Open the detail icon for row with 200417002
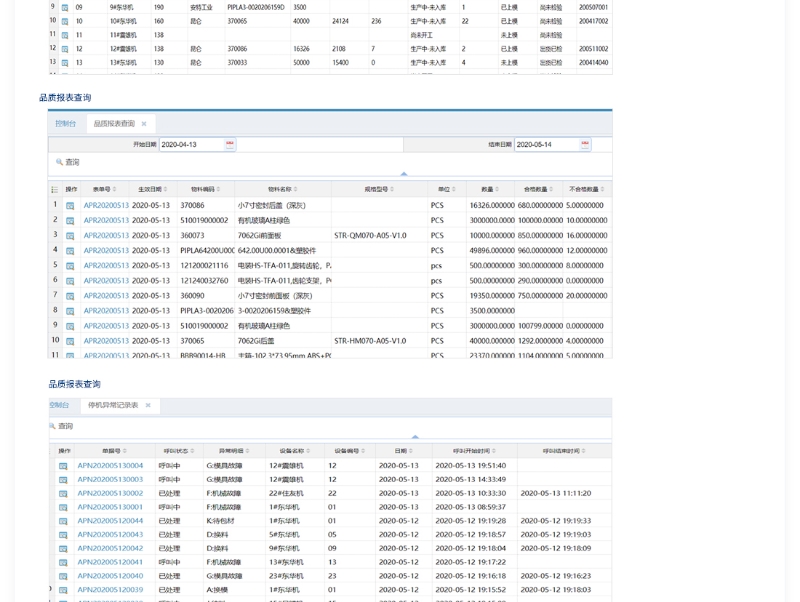 click(65, 21)
